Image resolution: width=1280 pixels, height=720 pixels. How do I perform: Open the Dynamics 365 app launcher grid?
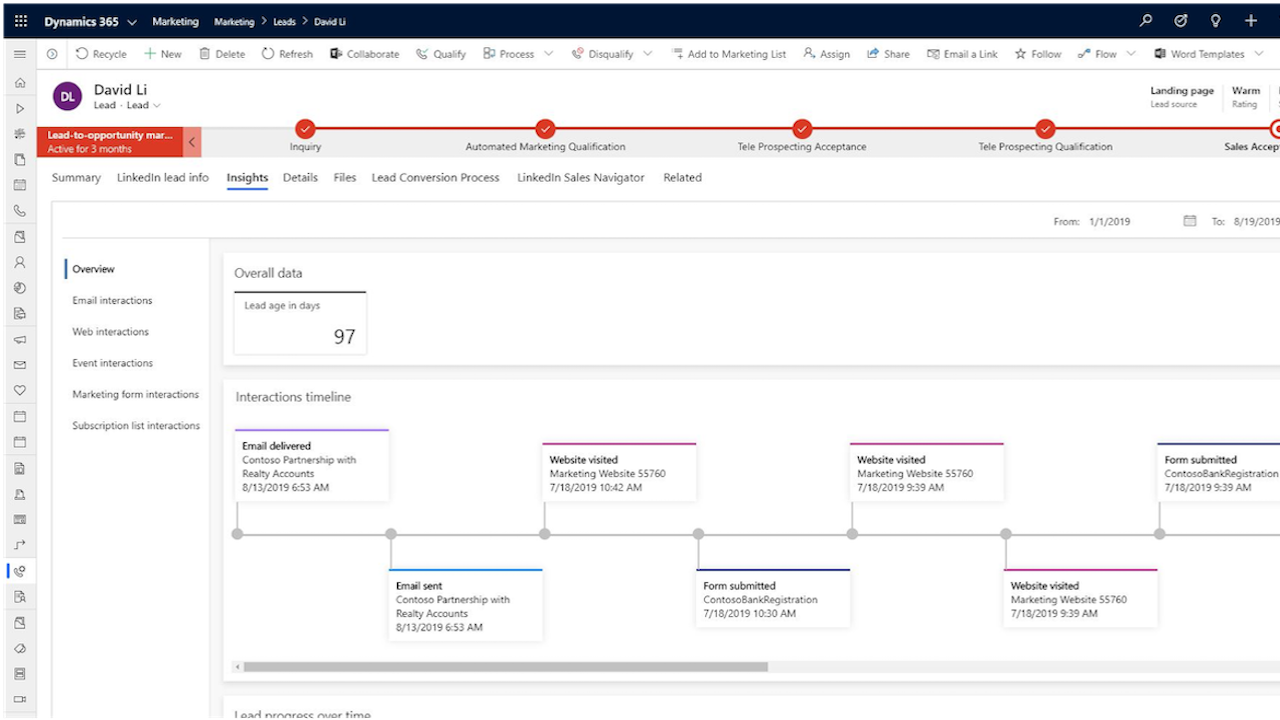point(20,21)
